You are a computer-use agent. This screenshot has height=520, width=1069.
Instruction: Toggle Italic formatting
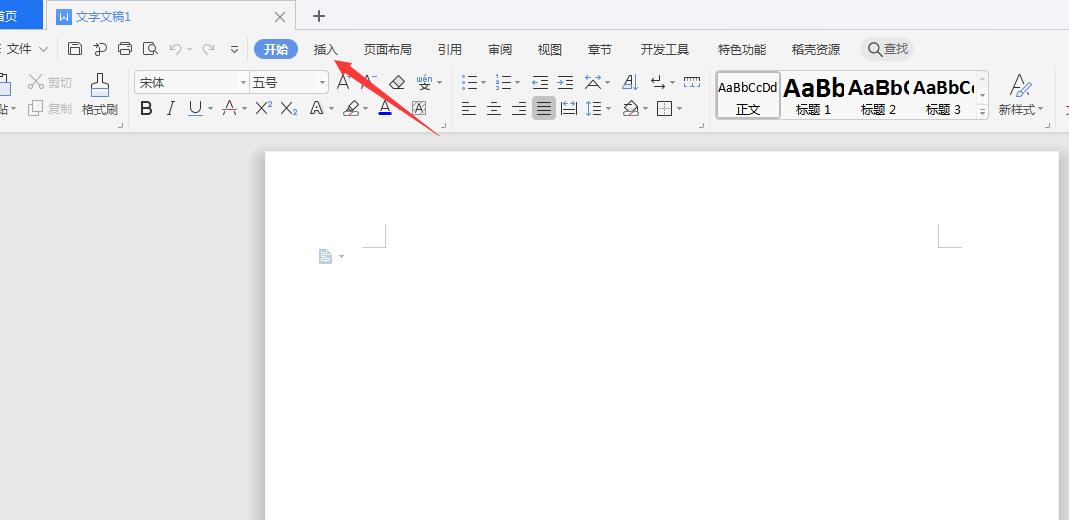click(170, 108)
